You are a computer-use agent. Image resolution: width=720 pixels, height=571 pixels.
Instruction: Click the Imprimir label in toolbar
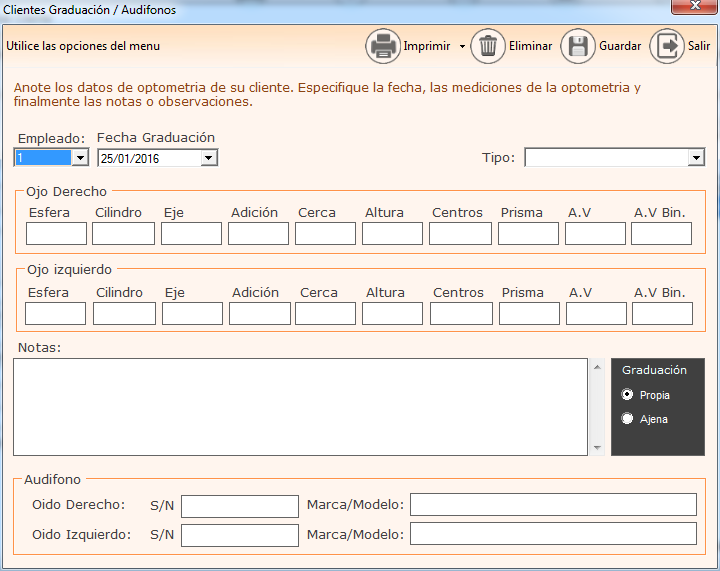coord(427,46)
